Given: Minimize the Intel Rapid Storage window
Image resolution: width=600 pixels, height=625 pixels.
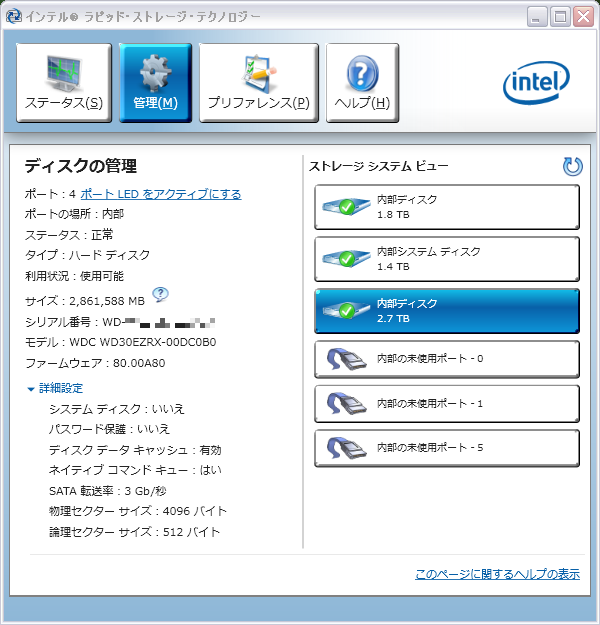Looking at the screenshot, I should (x=536, y=17).
